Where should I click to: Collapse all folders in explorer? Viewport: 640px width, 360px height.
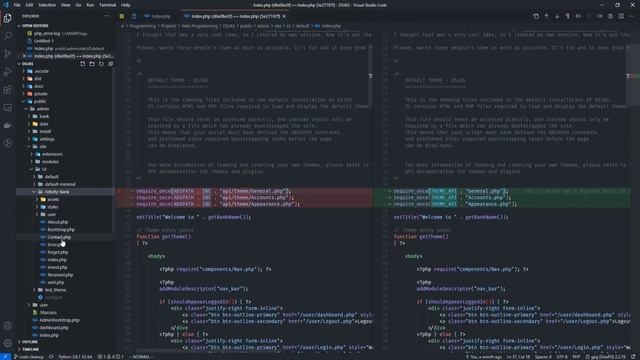110,64
